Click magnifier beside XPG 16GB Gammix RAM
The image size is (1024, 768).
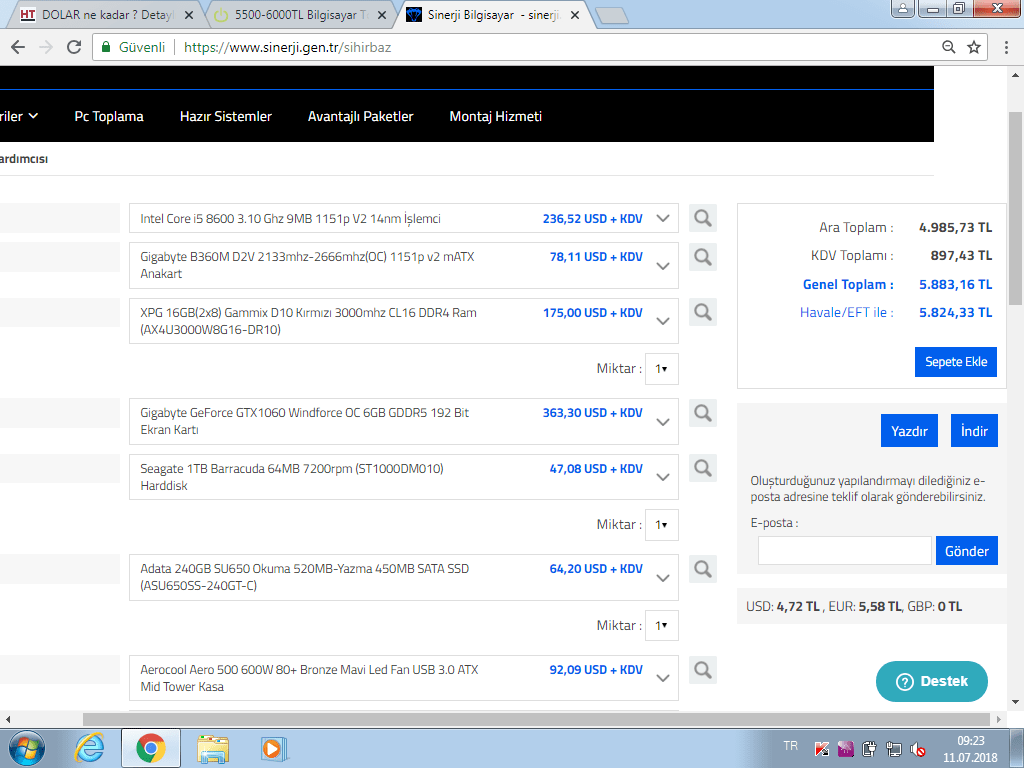[x=703, y=312]
